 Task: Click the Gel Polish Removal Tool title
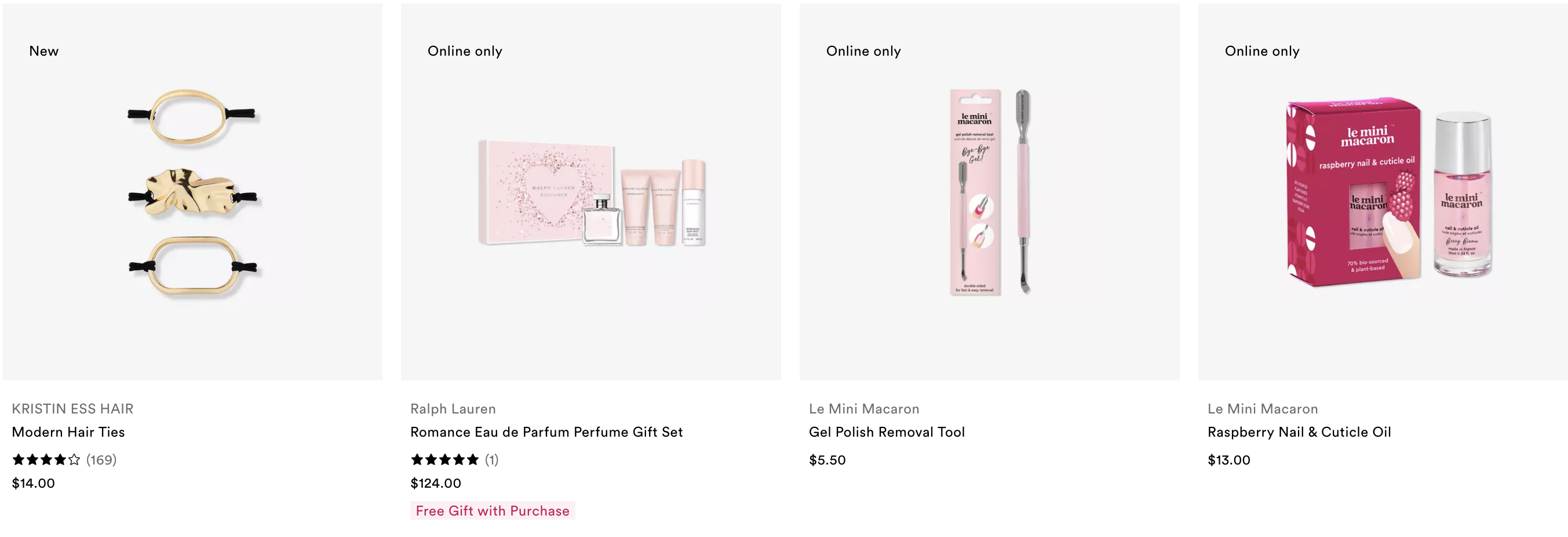[x=886, y=431]
